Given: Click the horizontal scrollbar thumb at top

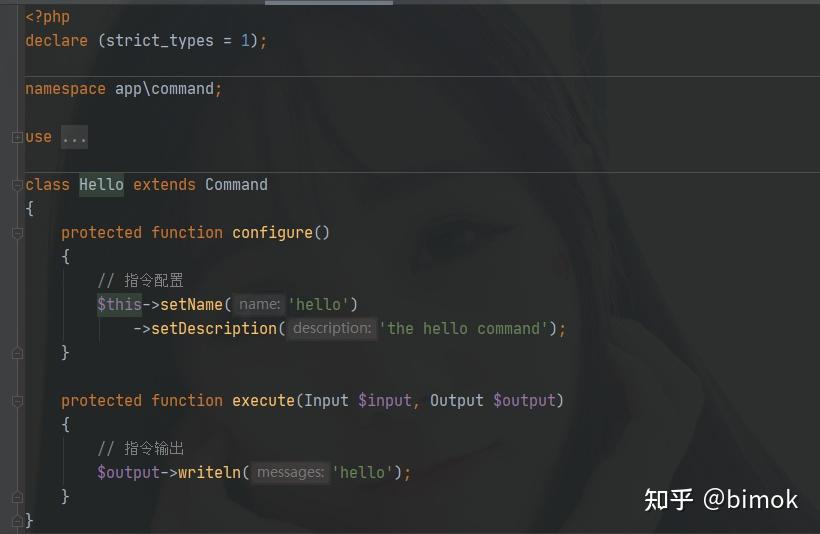Looking at the screenshot, I should tap(329, 3).
